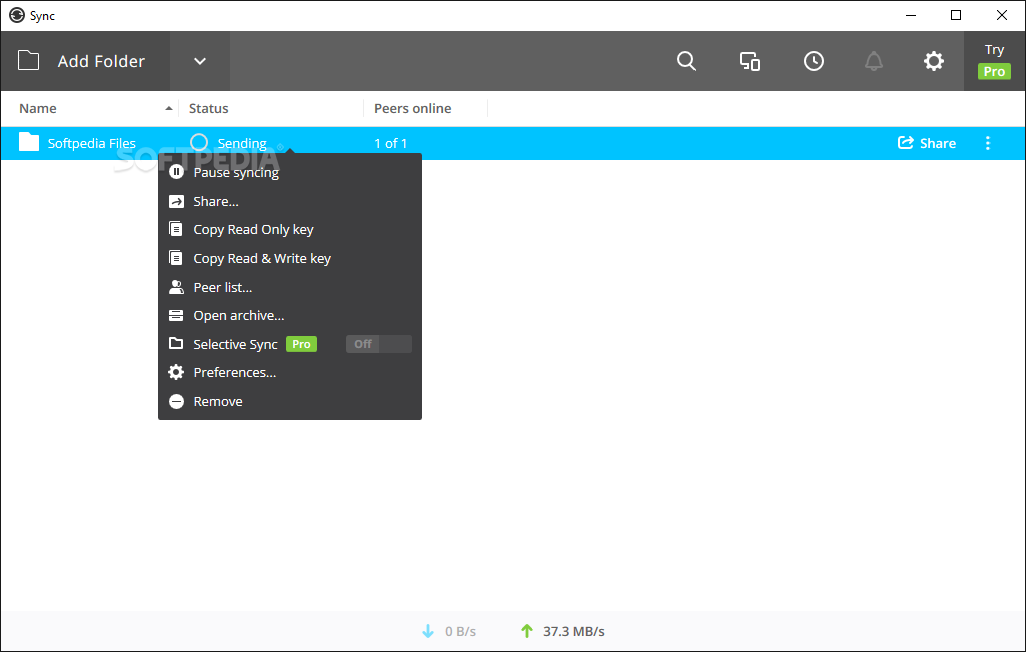1026x652 pixels.
Task: Open the settings gear in toolbar
Action: [934, 61]
